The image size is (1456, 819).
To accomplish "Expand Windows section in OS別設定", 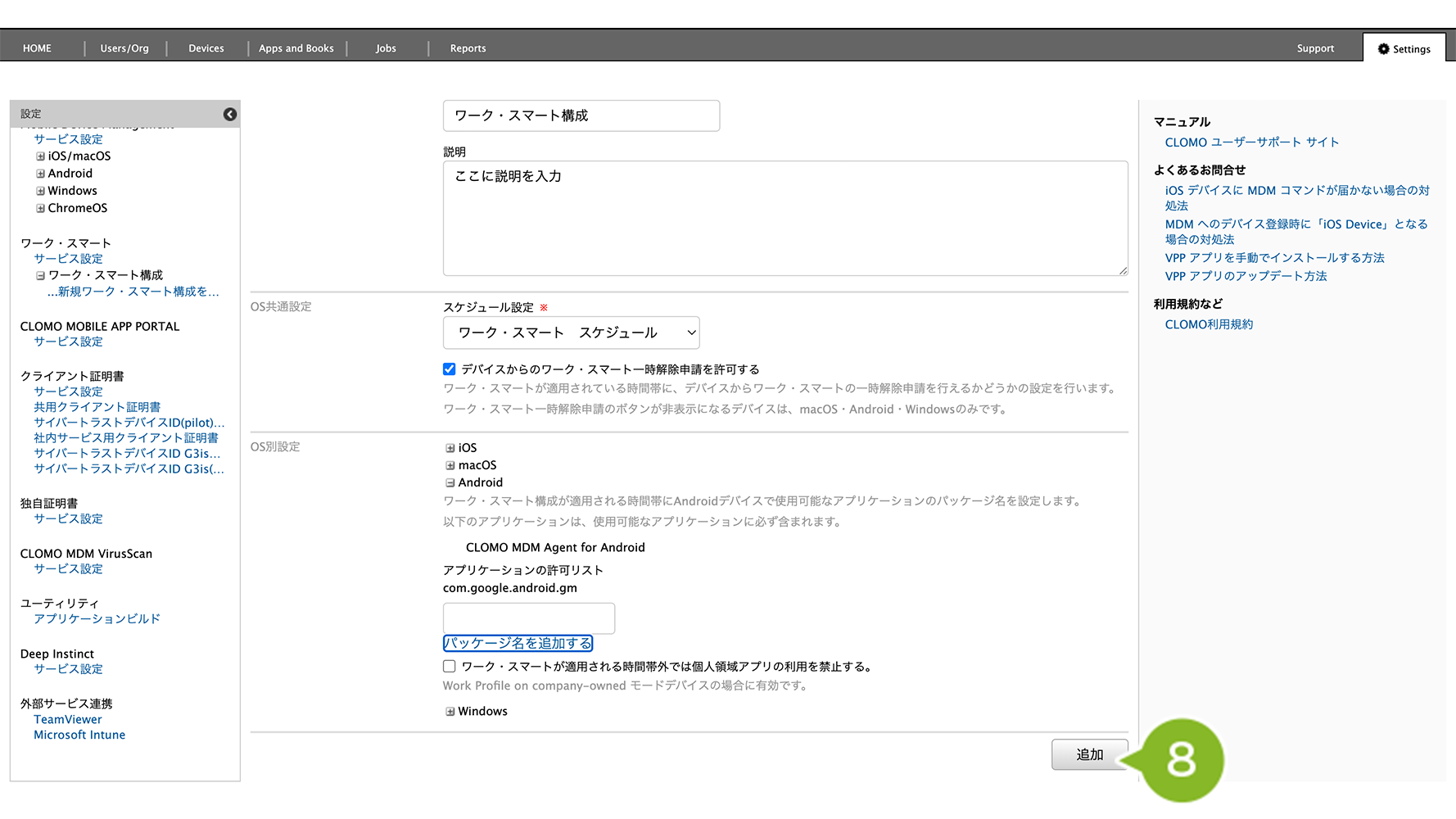I will coord(450,712).
